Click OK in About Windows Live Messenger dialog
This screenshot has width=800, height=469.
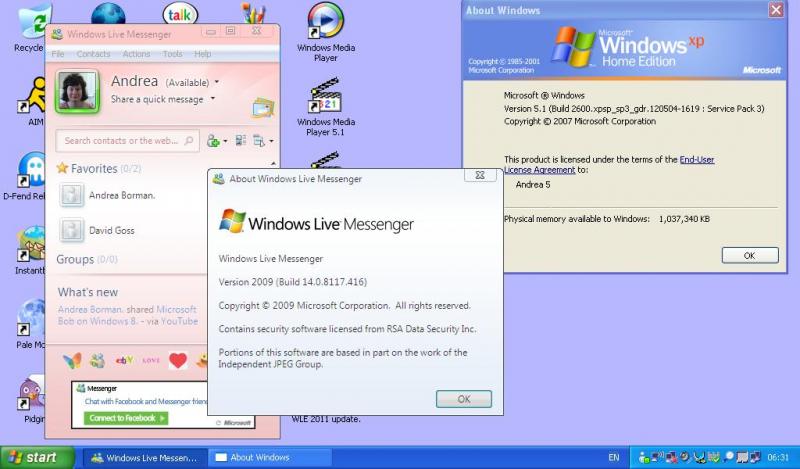(x=464, y=399)
